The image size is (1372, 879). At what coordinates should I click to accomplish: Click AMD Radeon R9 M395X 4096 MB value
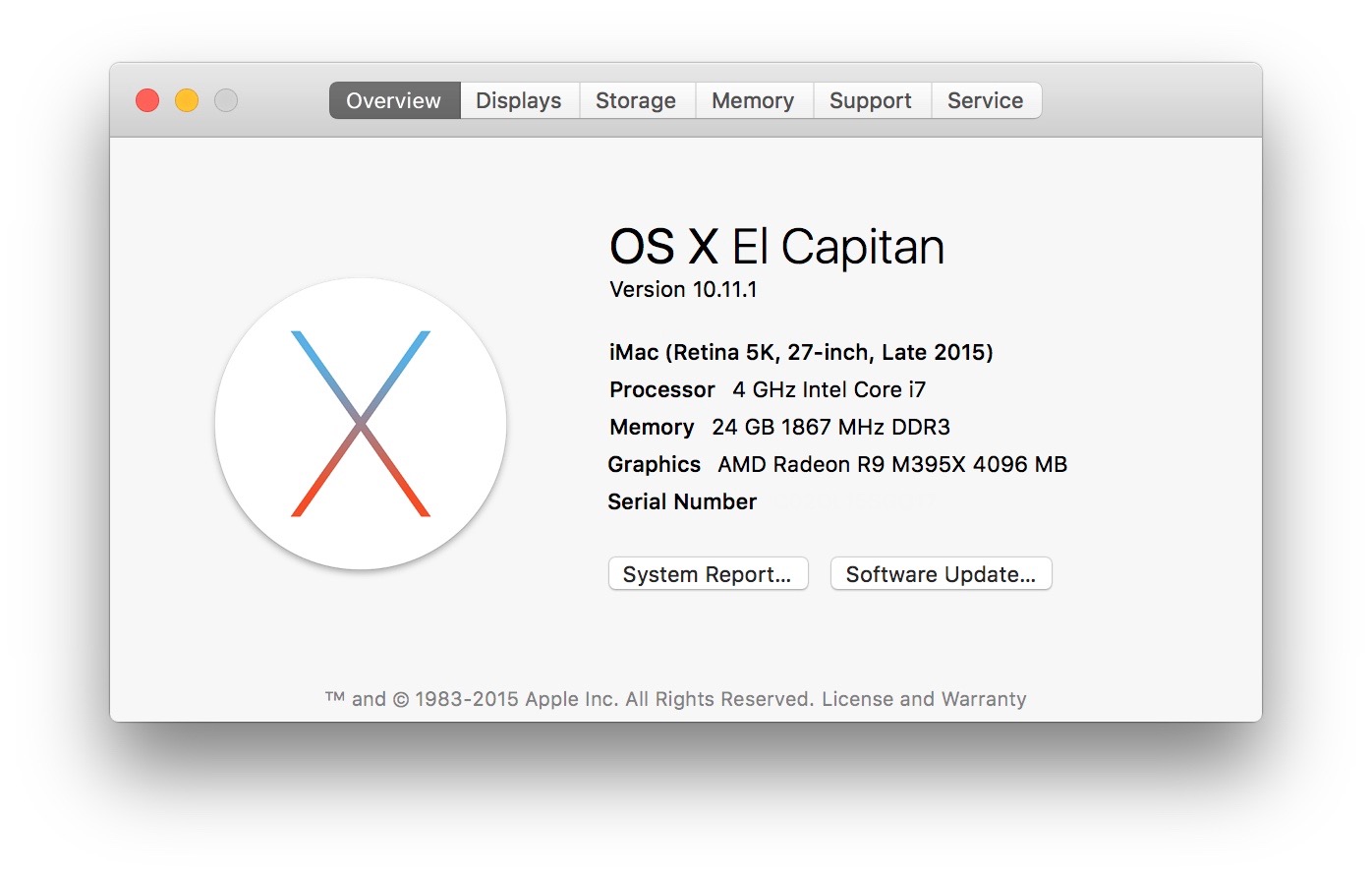pos(892,465)
